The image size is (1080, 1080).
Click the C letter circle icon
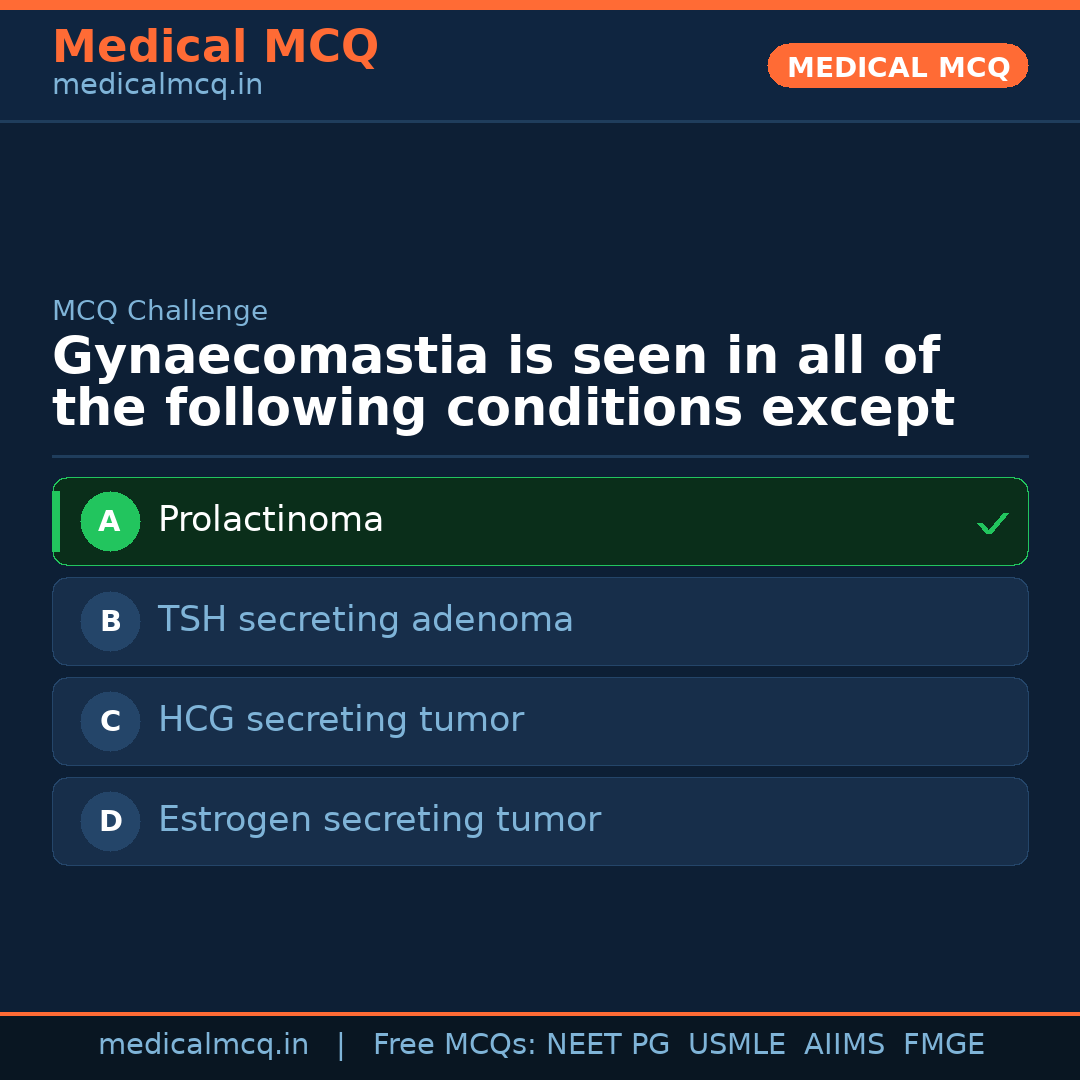point(110,721)
